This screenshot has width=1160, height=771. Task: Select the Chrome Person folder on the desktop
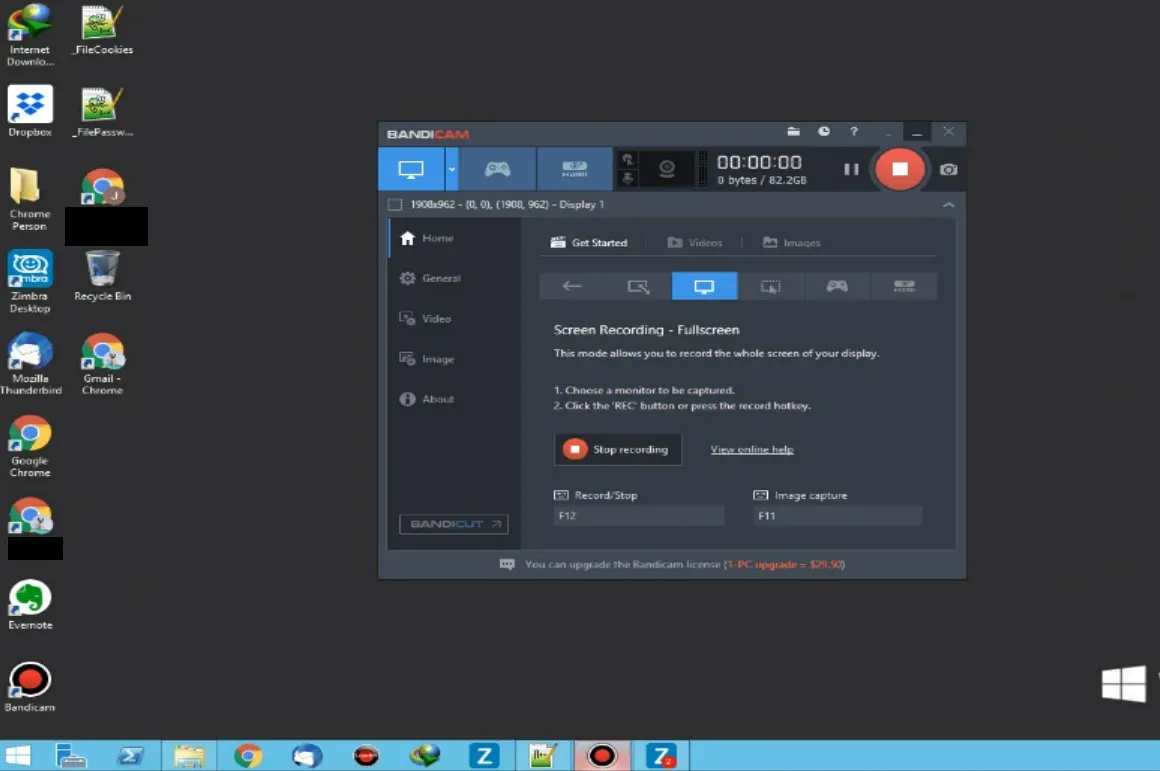pyautogui.click(x=30, y=199)
